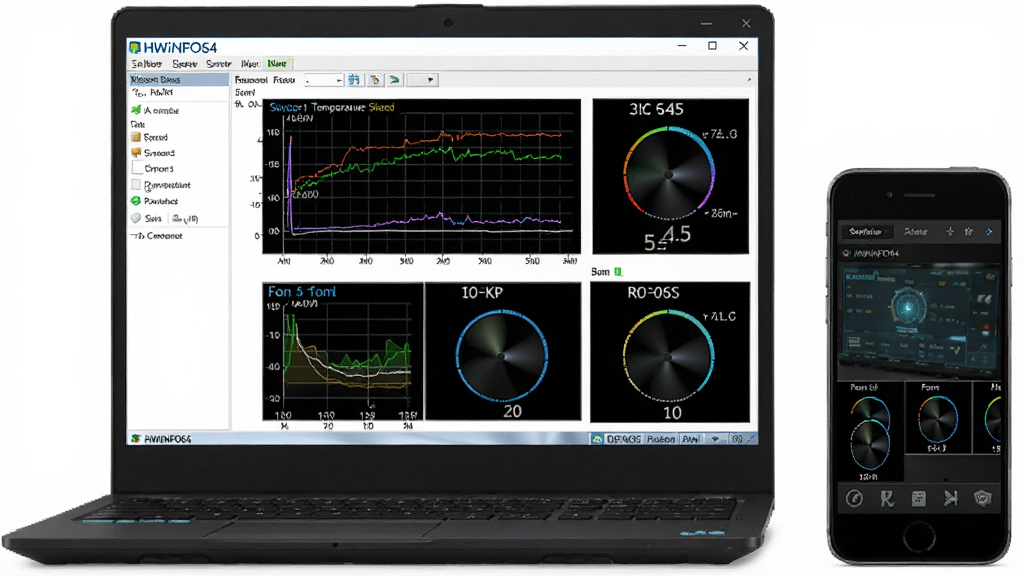The width and height of the screenshot is (1024, 576).
Task: Select the 3IC 545 gauge panel
Action: click(x=671, y=176)
